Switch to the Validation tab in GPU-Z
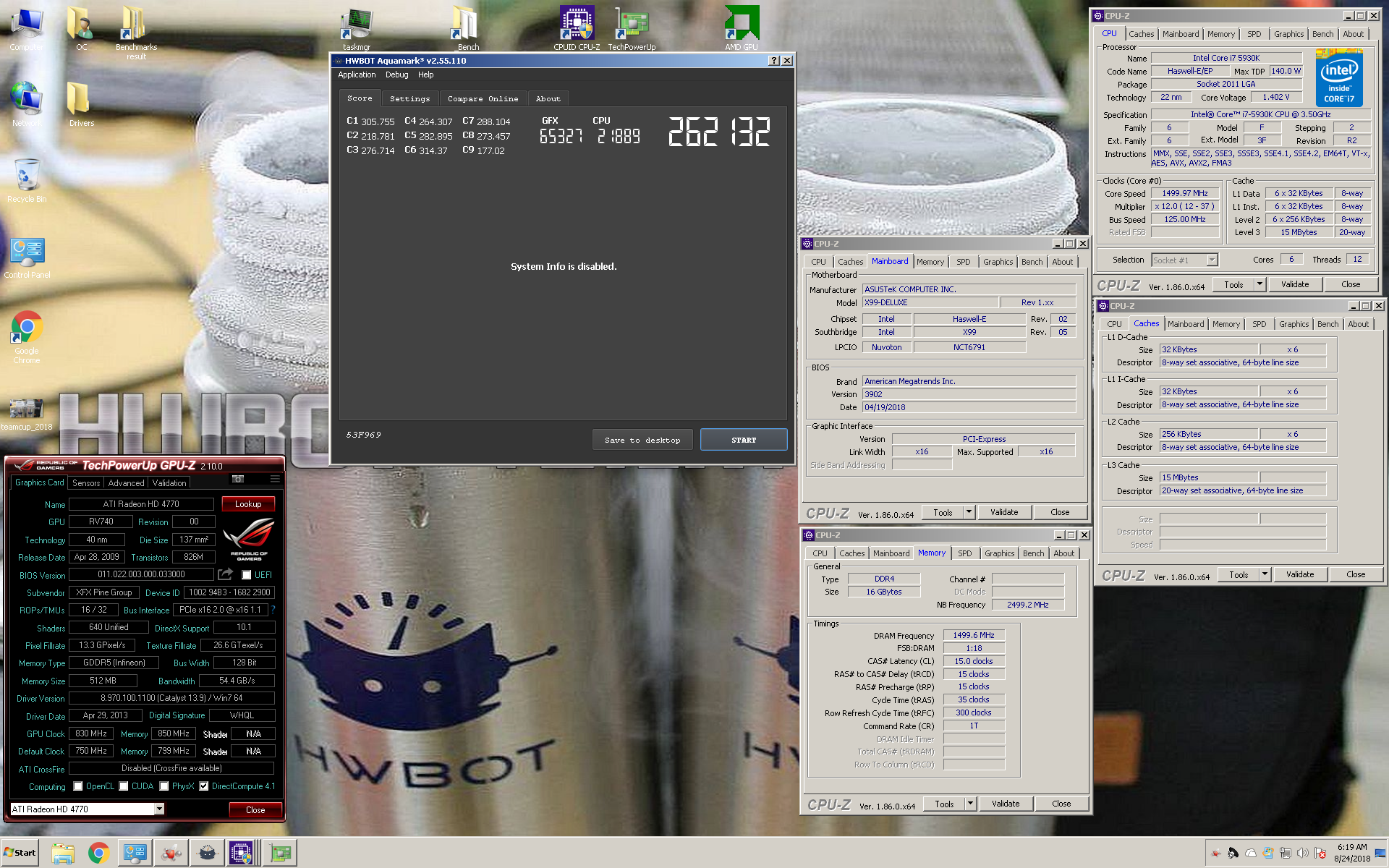 (169, 483)
